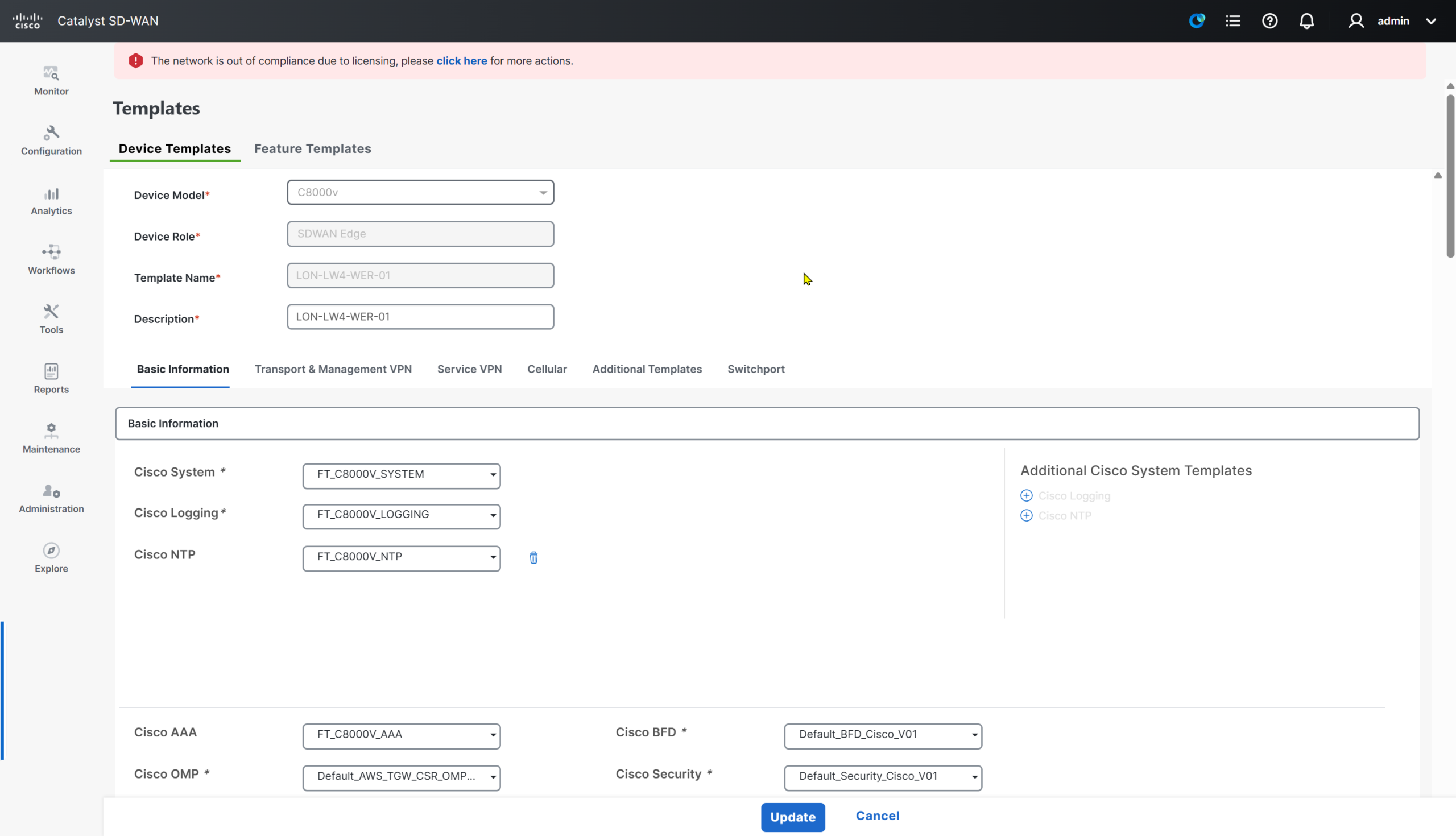Open the Cisco System template dropdown

pyautogui.click(x=402, y=475)
